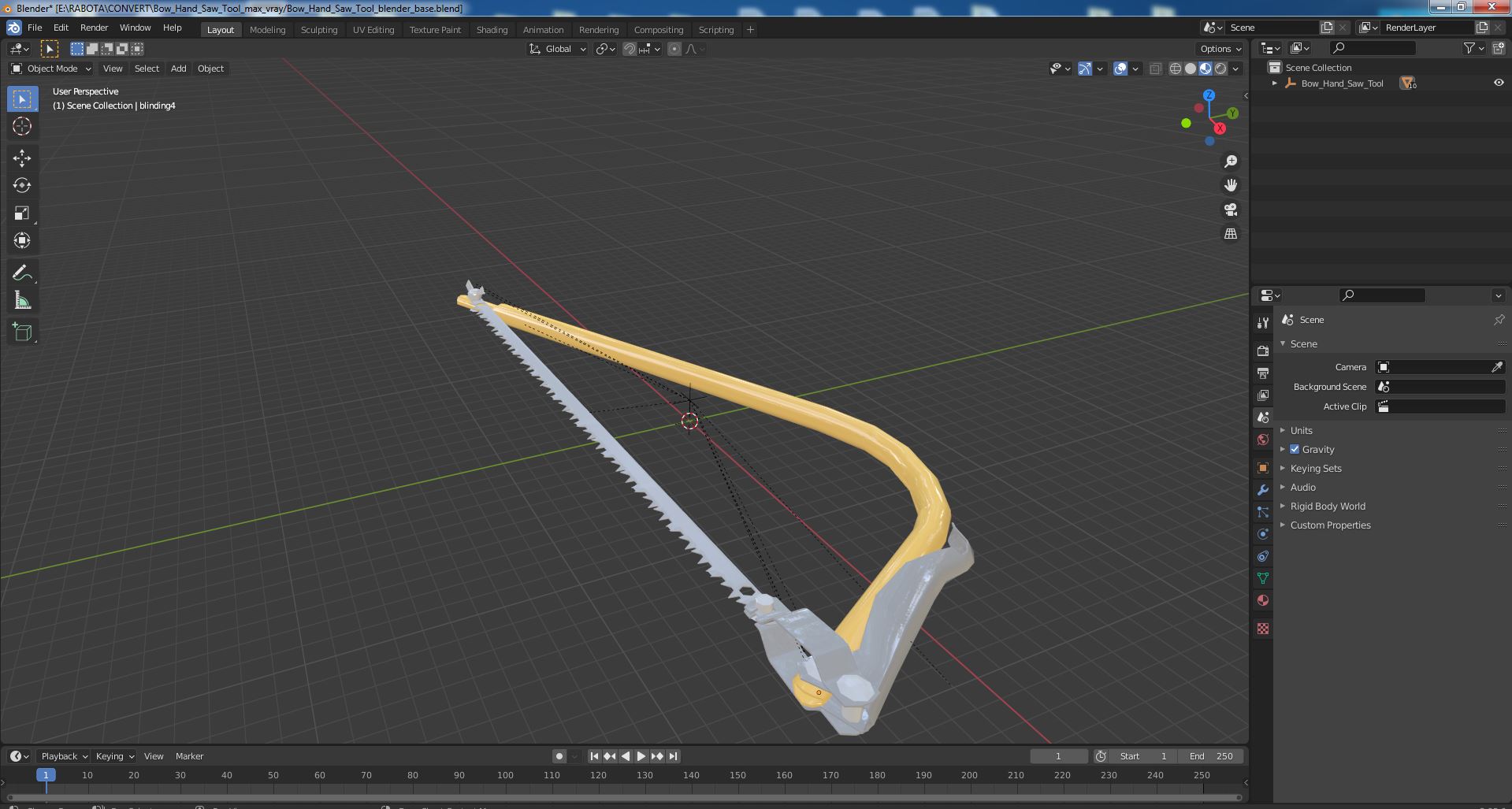This screenshot has height=809, width=1512.
Task: Hide Bow_Hand_Saw_Tool collection in viewport
Action: (1498, 83)
